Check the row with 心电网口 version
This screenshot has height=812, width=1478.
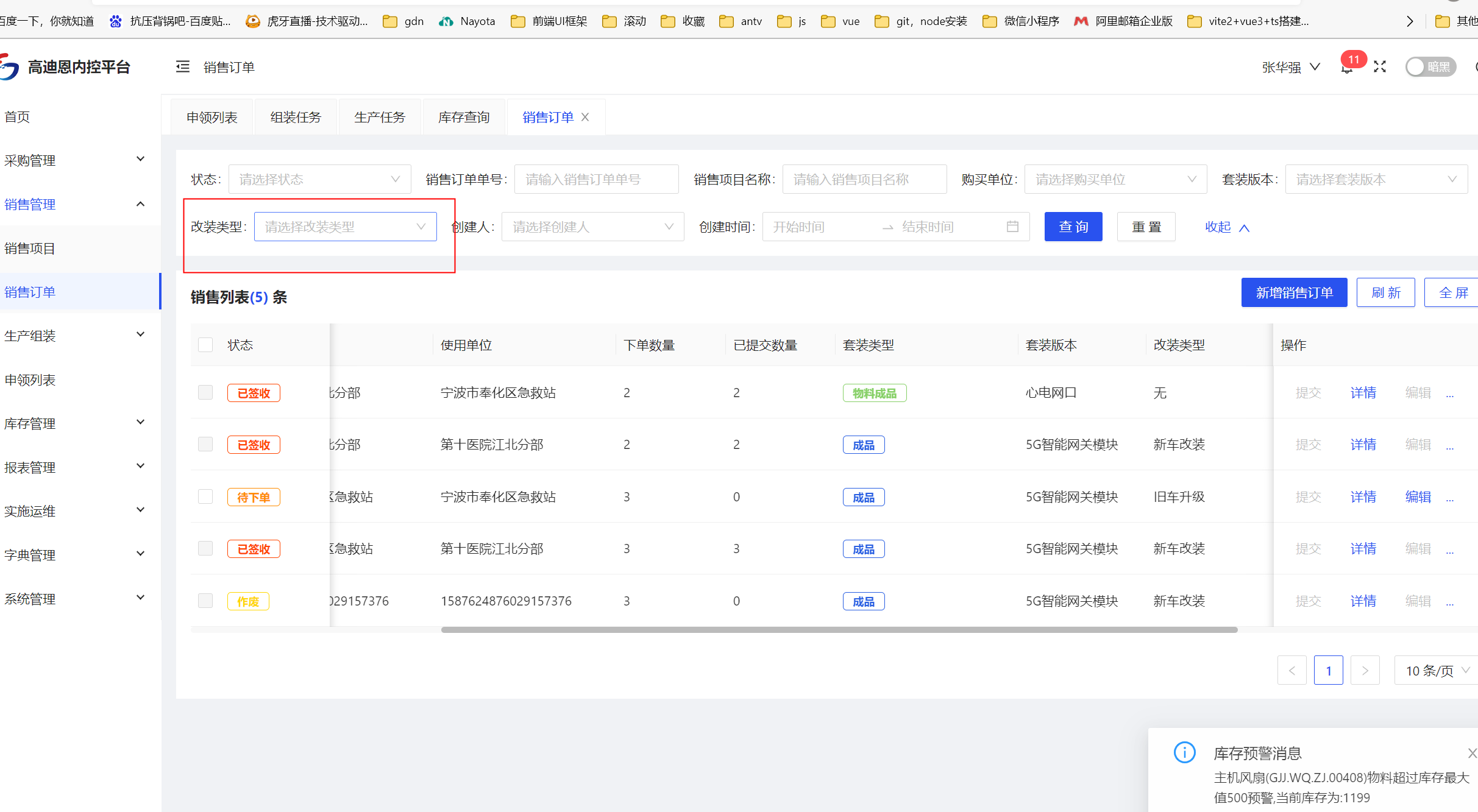(205, 392)
